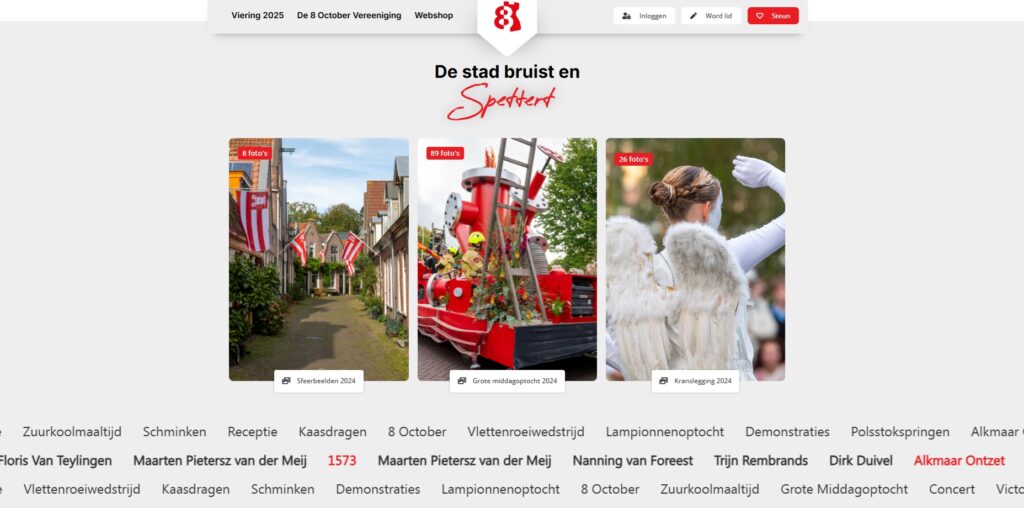Image resolution: width=1024 pixels, height=508 pixels.
Task: Open the angel wings Kranslegging photo
Action: pos(695,259)
